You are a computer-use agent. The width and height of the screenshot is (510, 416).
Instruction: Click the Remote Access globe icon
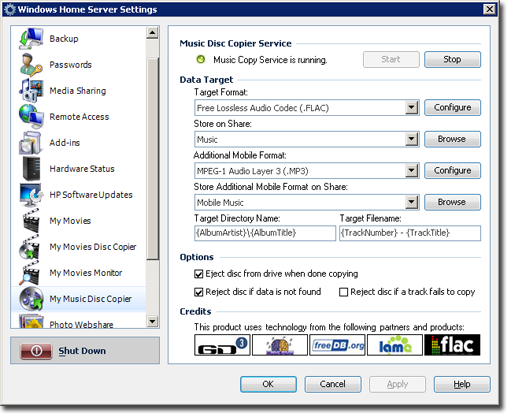[x=31, y=116]
